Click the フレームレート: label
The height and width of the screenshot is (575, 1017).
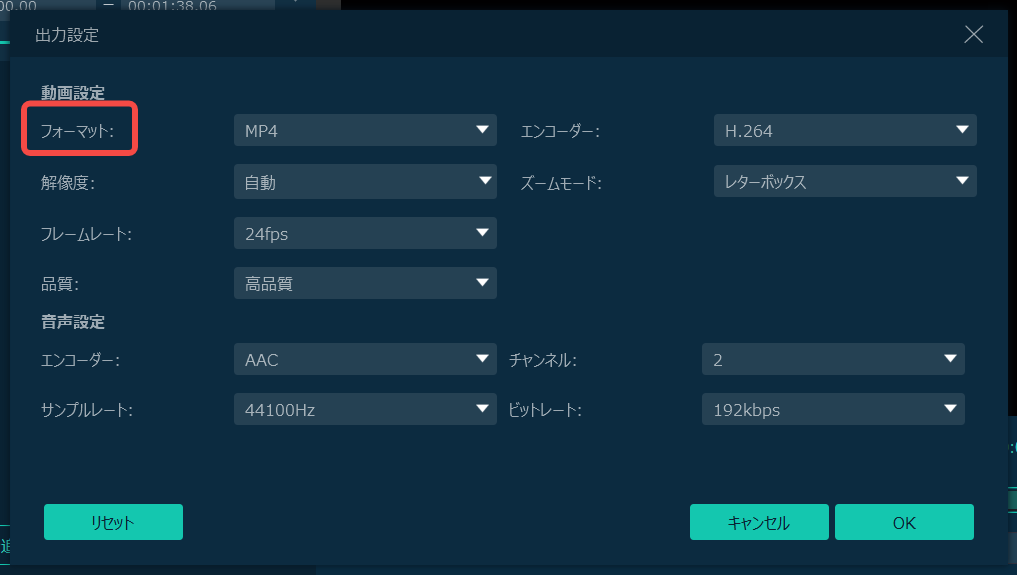86,234
